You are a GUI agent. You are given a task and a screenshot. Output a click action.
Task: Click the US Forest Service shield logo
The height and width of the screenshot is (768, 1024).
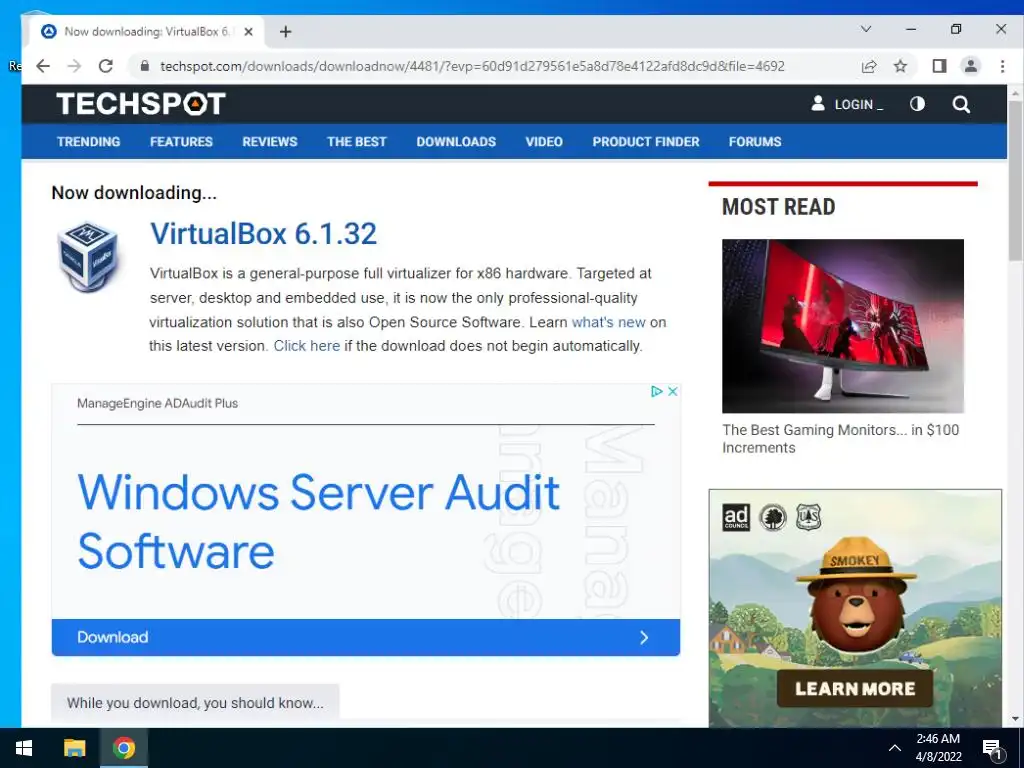coord(808,517)
